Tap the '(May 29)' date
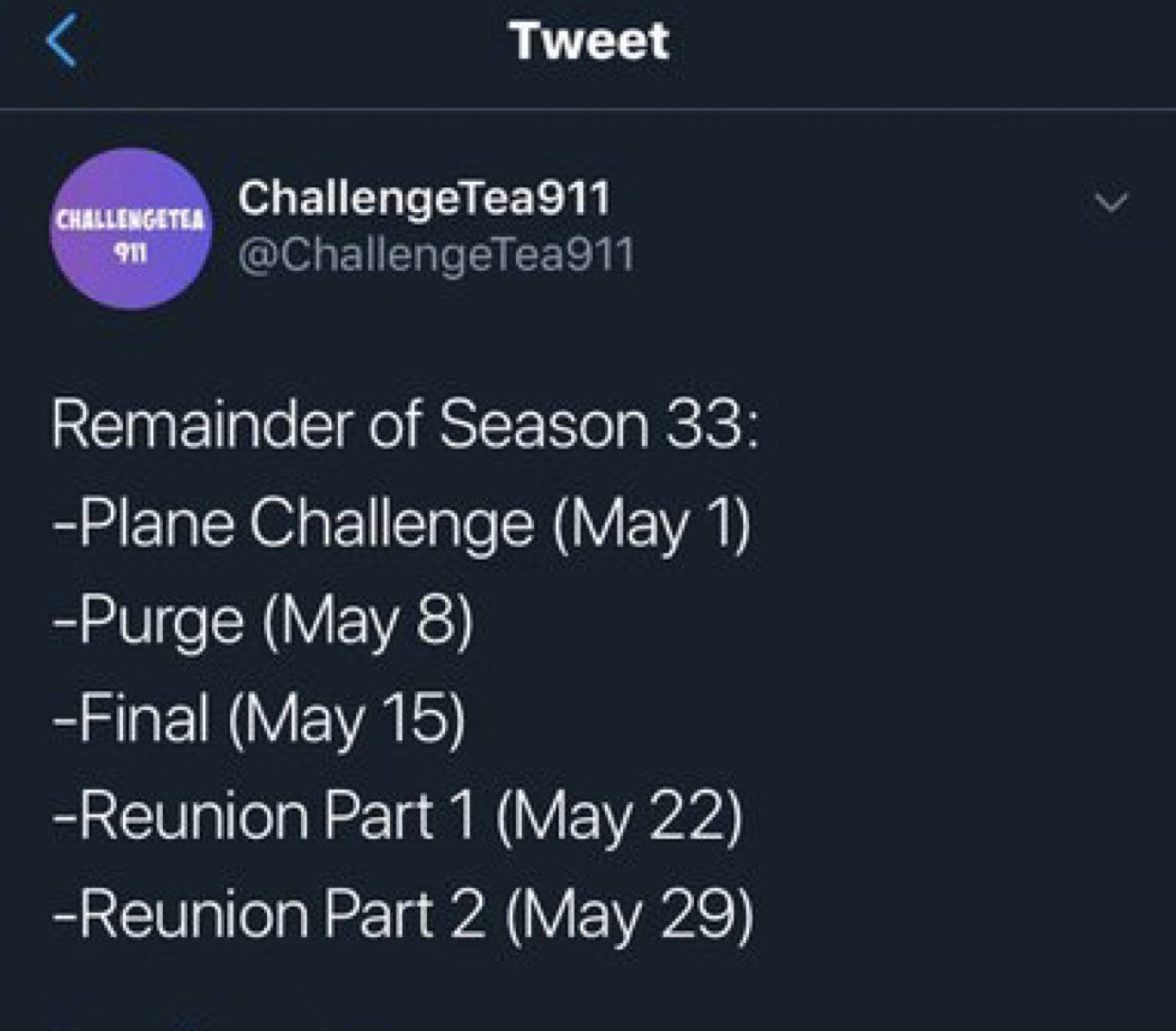Image resolution: width=1176 pixels, height=1031 pixels. [x=630, y=916]
